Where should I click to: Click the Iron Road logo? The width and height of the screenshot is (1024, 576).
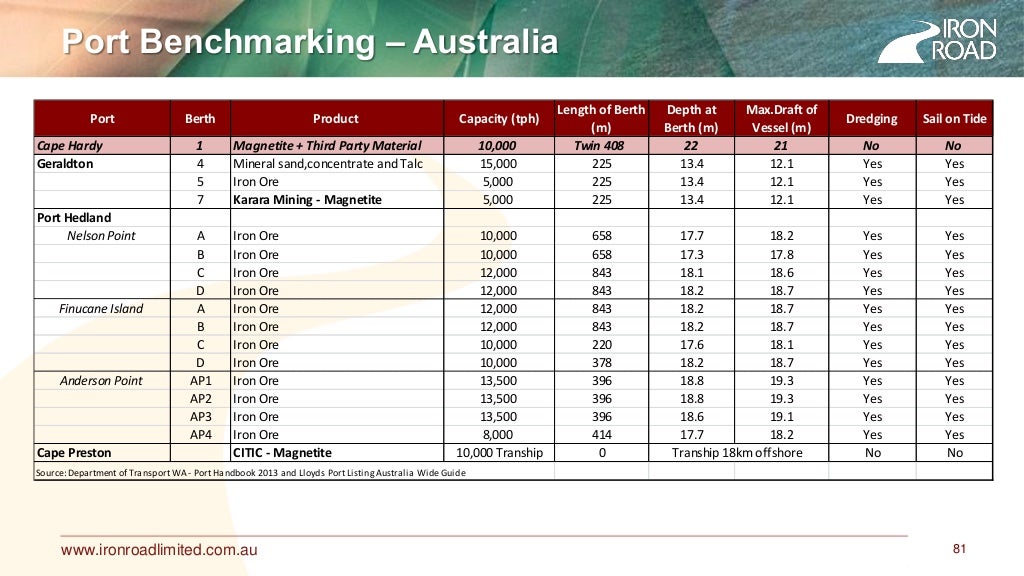click(x=937, y=40)
